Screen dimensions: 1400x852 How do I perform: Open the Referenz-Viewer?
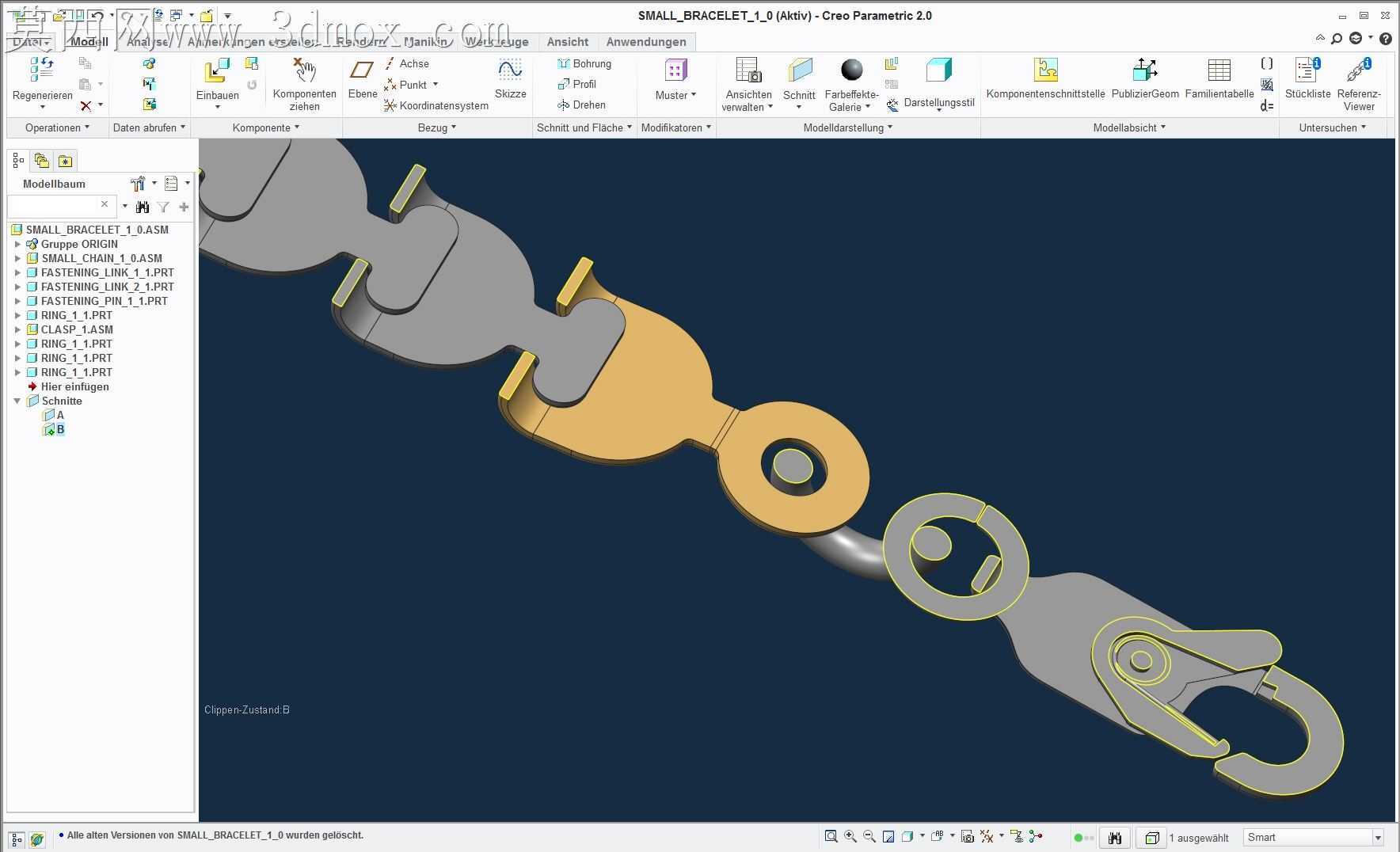1359,70
